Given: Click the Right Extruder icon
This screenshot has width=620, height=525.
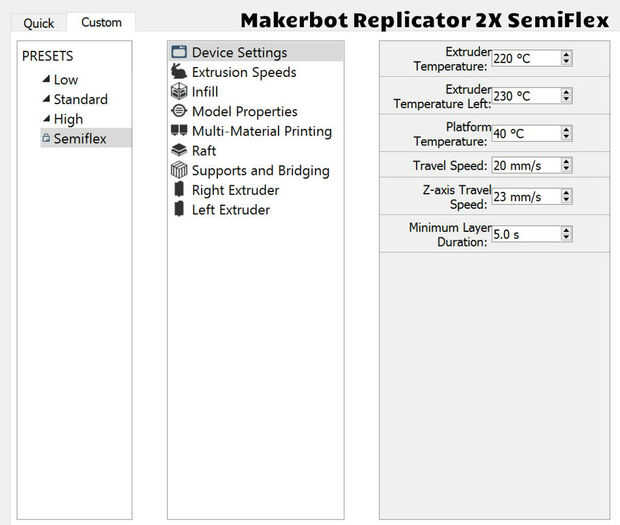Looking at the screenshot, I should [179, 190].
